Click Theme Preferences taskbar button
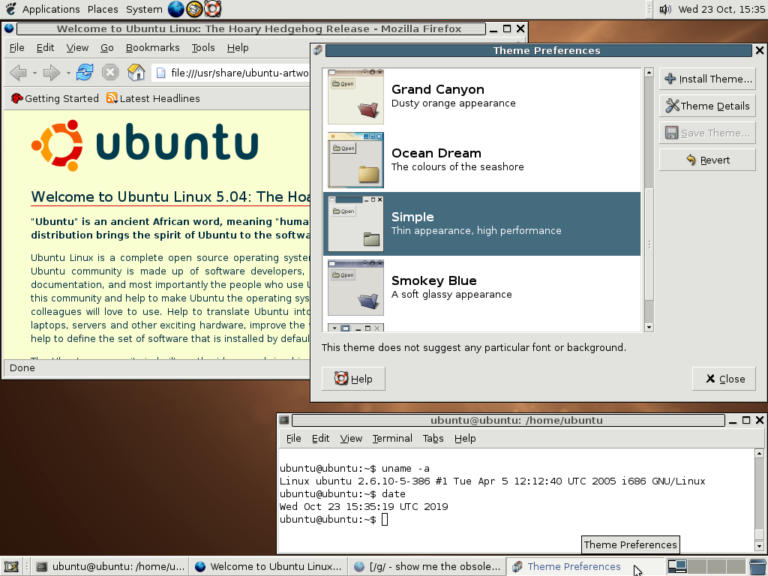 click(583, 567)
